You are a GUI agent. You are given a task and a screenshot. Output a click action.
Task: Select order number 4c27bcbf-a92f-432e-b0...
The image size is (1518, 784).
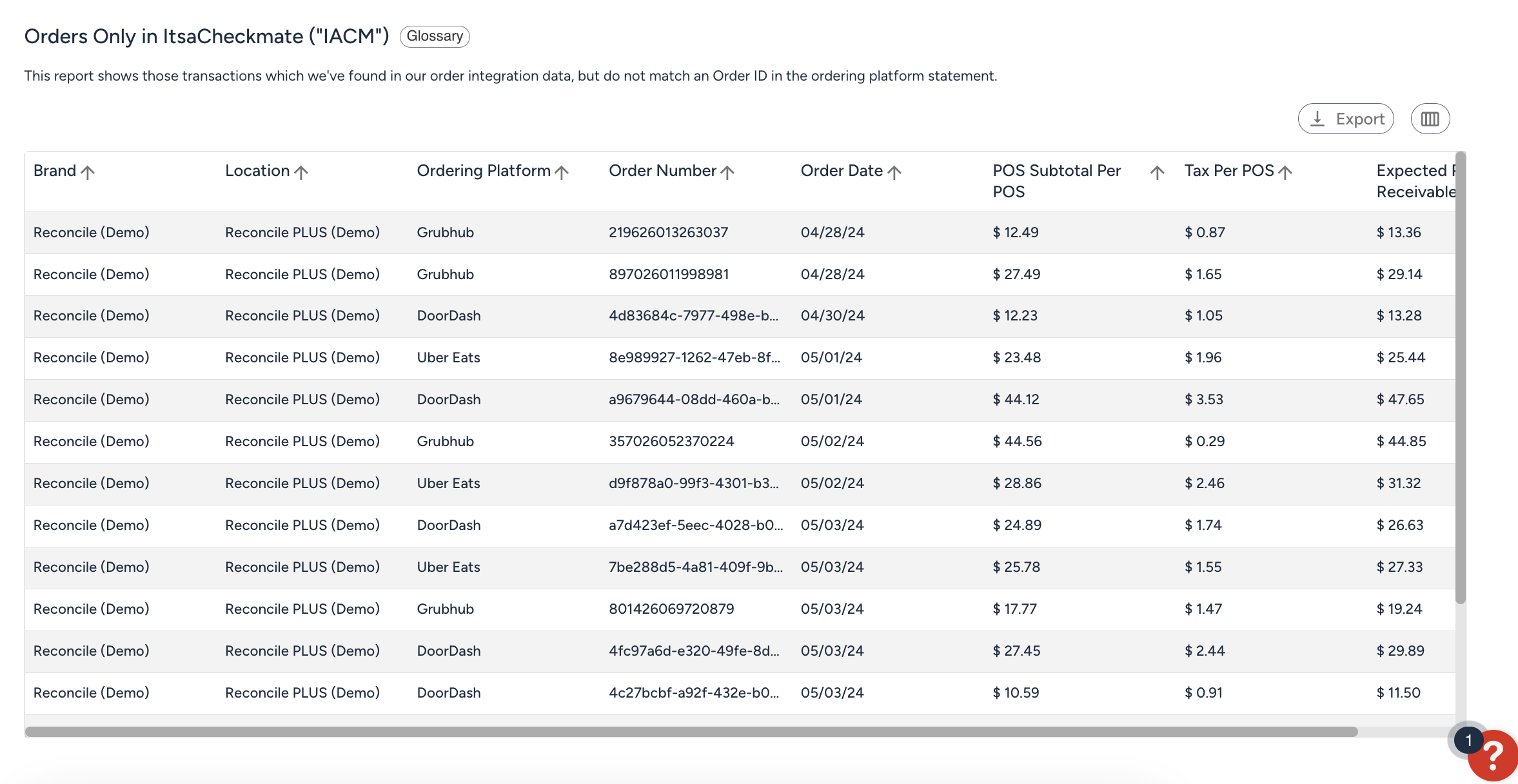tap(694, 693)
